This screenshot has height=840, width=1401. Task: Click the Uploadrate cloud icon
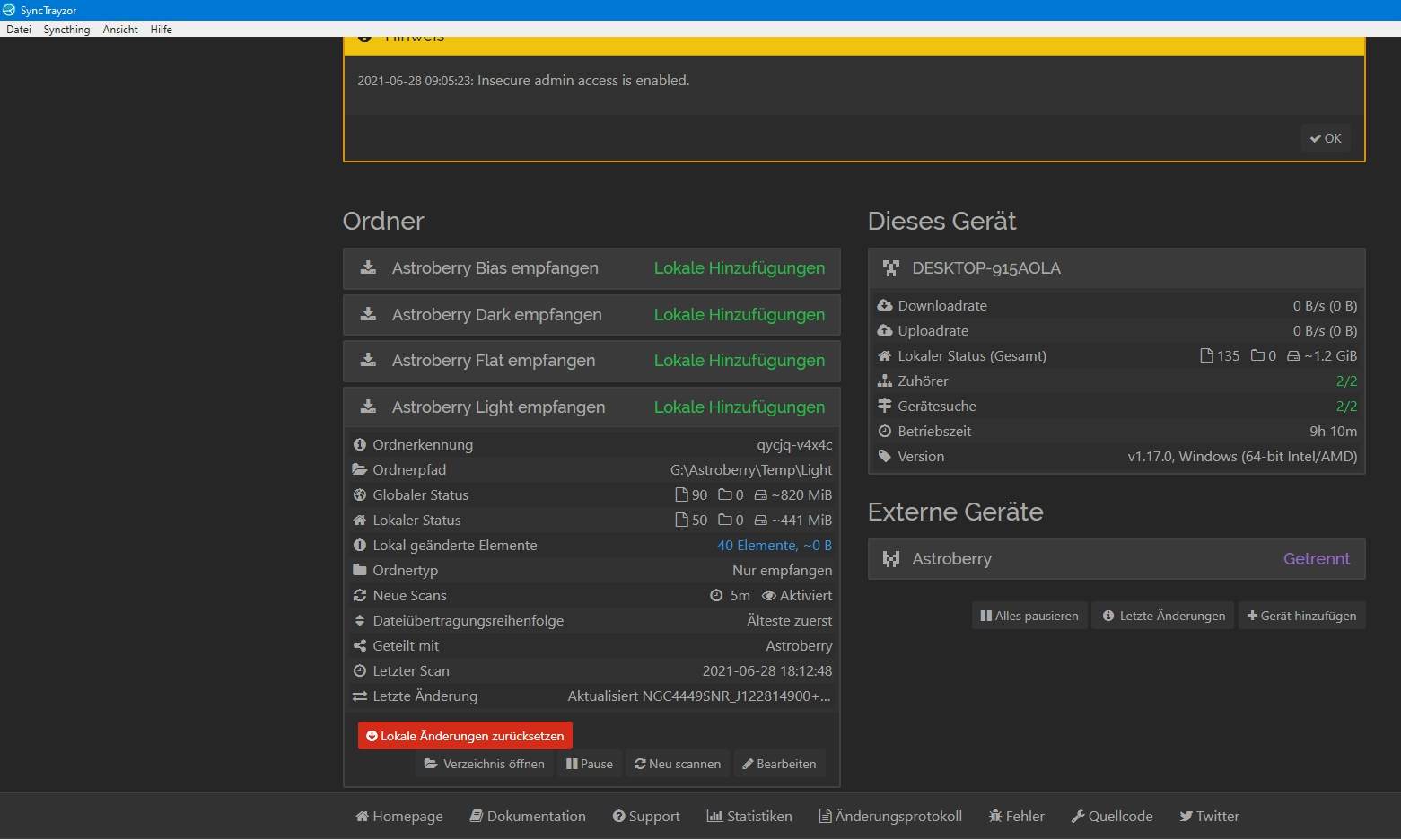tap(885, 330)
